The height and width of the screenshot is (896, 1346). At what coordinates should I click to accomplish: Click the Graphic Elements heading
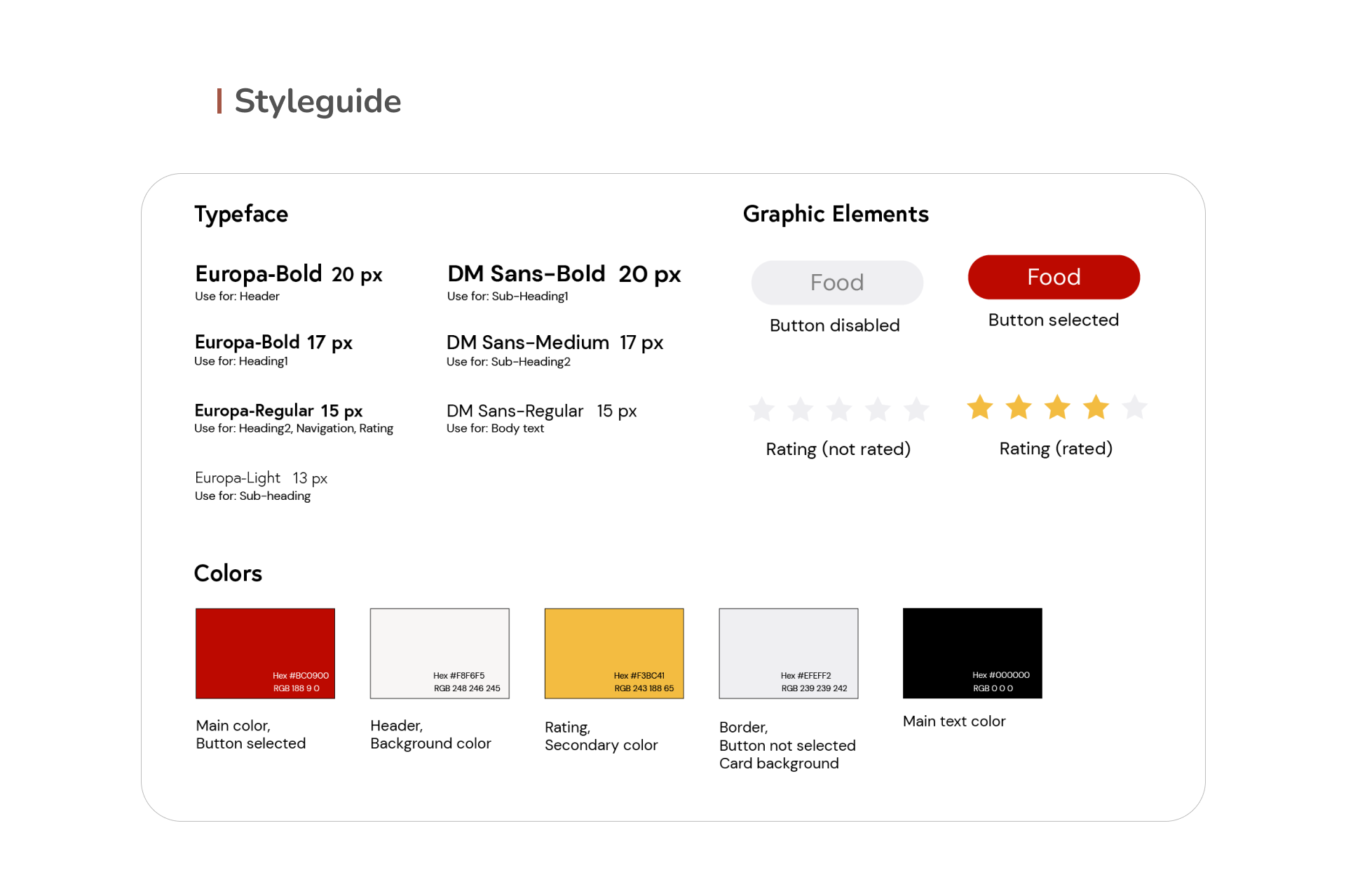[836, 214]
